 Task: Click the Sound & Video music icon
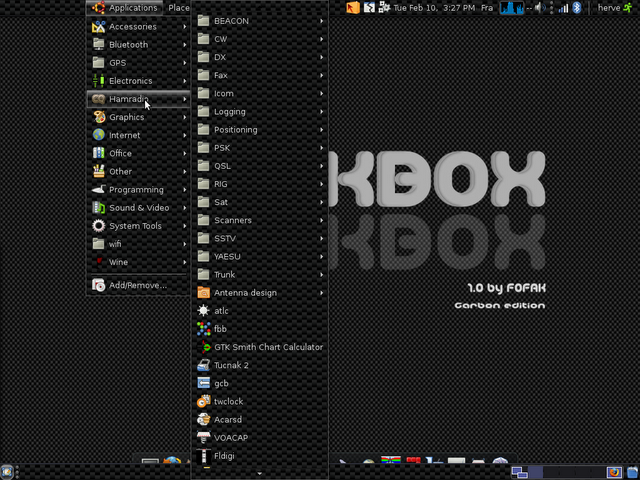click(x=98, y=208)
